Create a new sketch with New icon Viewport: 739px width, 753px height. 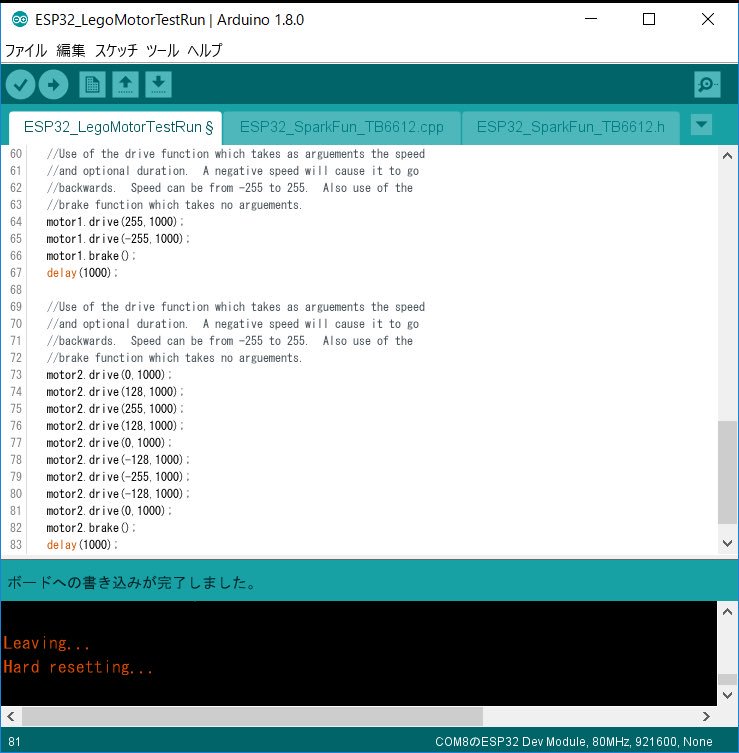(92, 85)
